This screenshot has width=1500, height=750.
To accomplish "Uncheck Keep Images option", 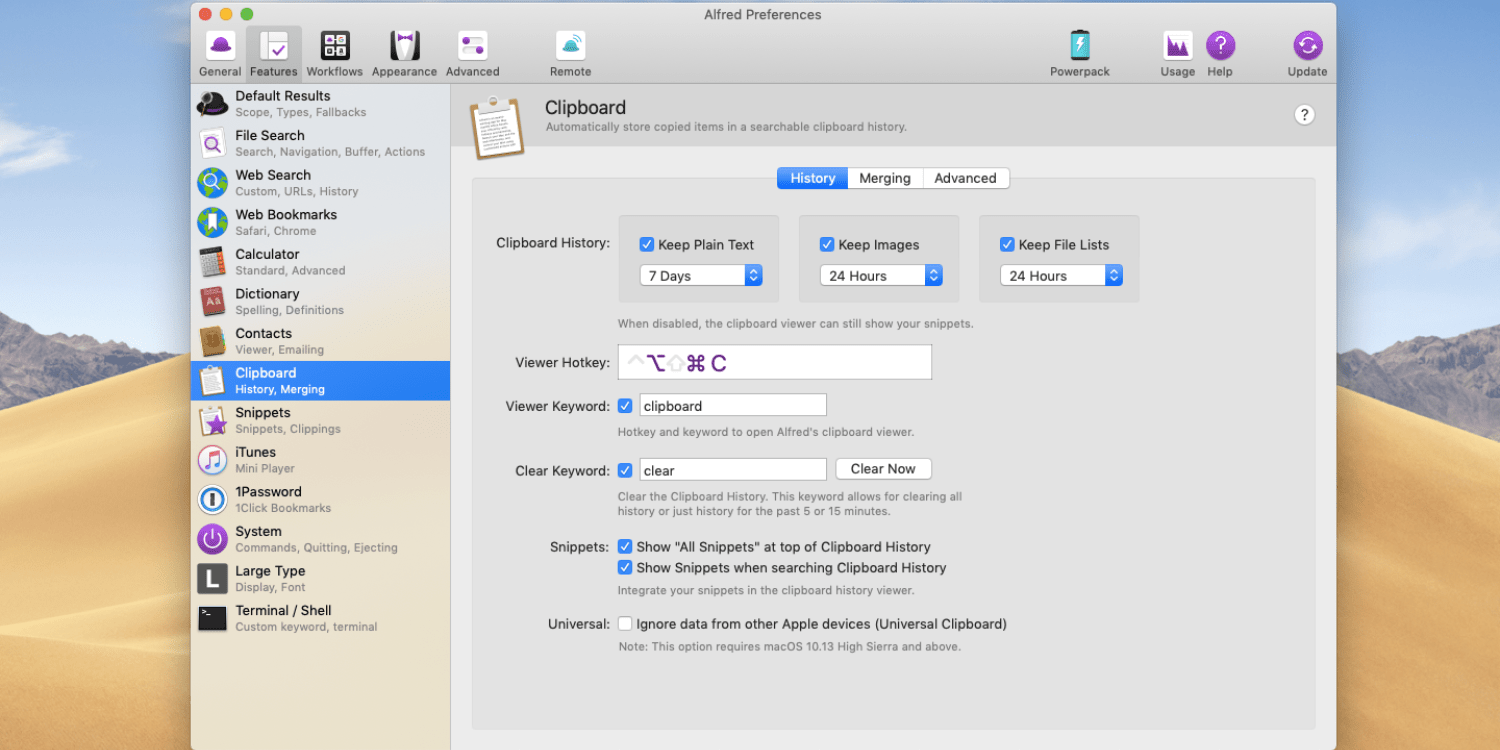I will pos(827,244).
